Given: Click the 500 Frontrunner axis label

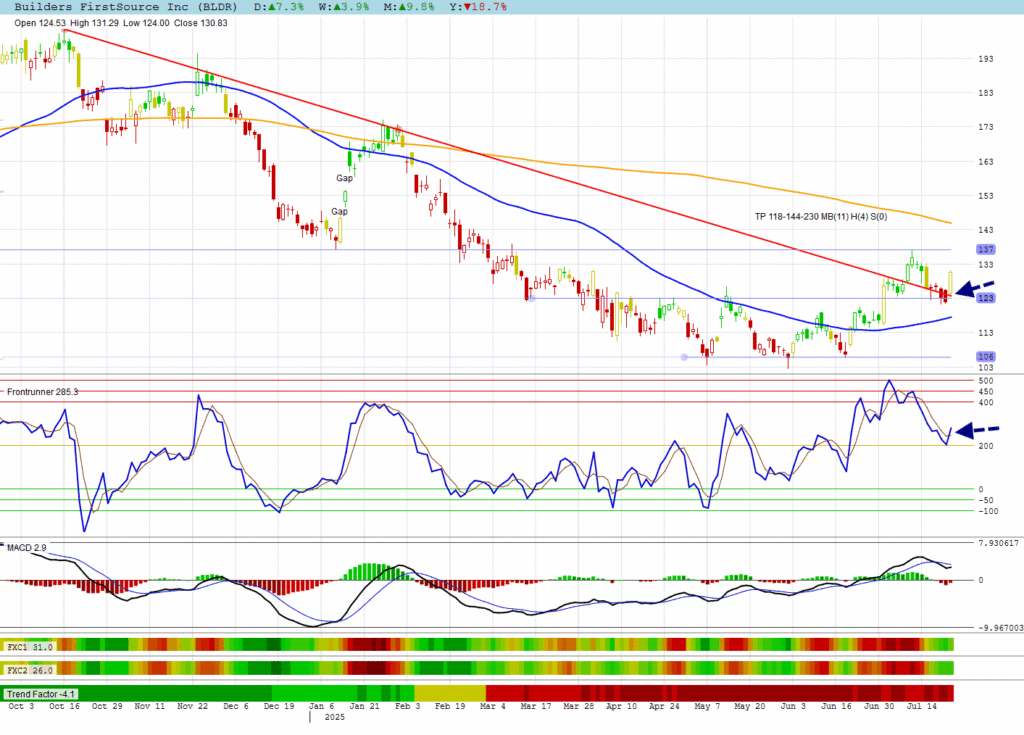Looking at the screenshot, I should [985, 381].
